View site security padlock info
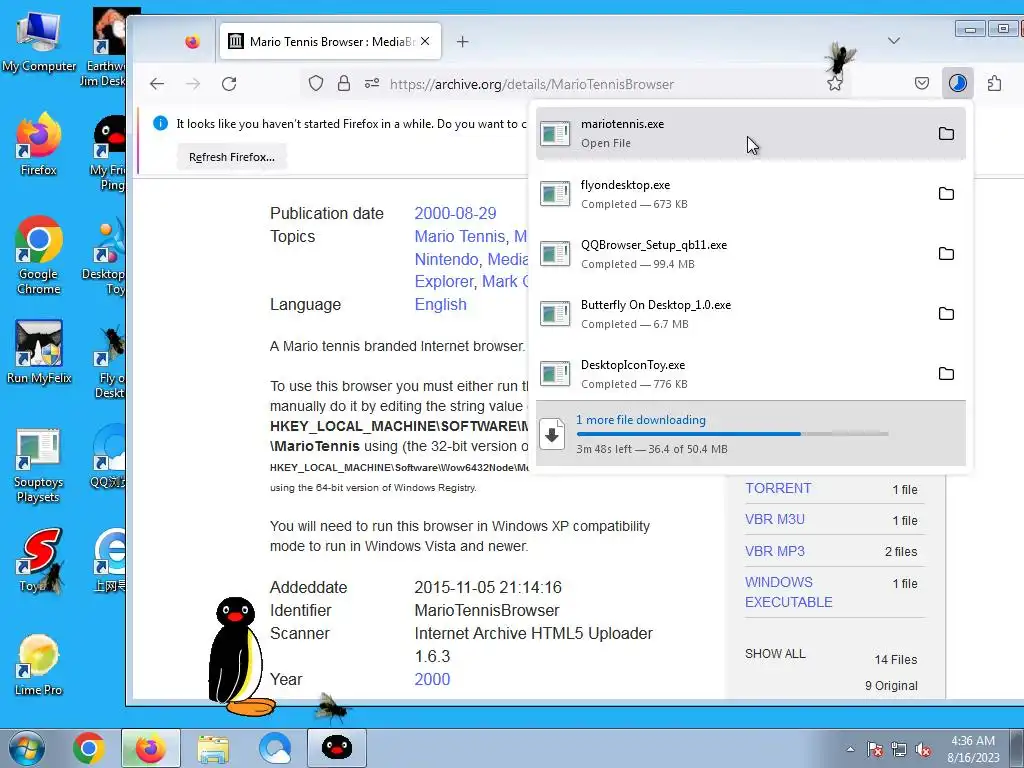The height and width of the screenshot is (768, 1024). point(344,84)
